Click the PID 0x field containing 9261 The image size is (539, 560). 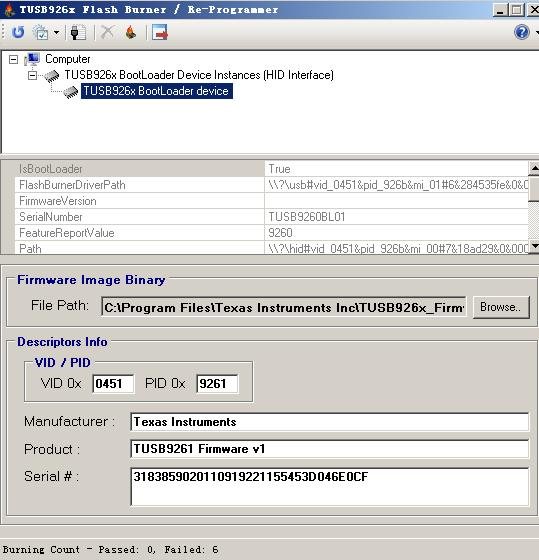click(x=217, y=384)
